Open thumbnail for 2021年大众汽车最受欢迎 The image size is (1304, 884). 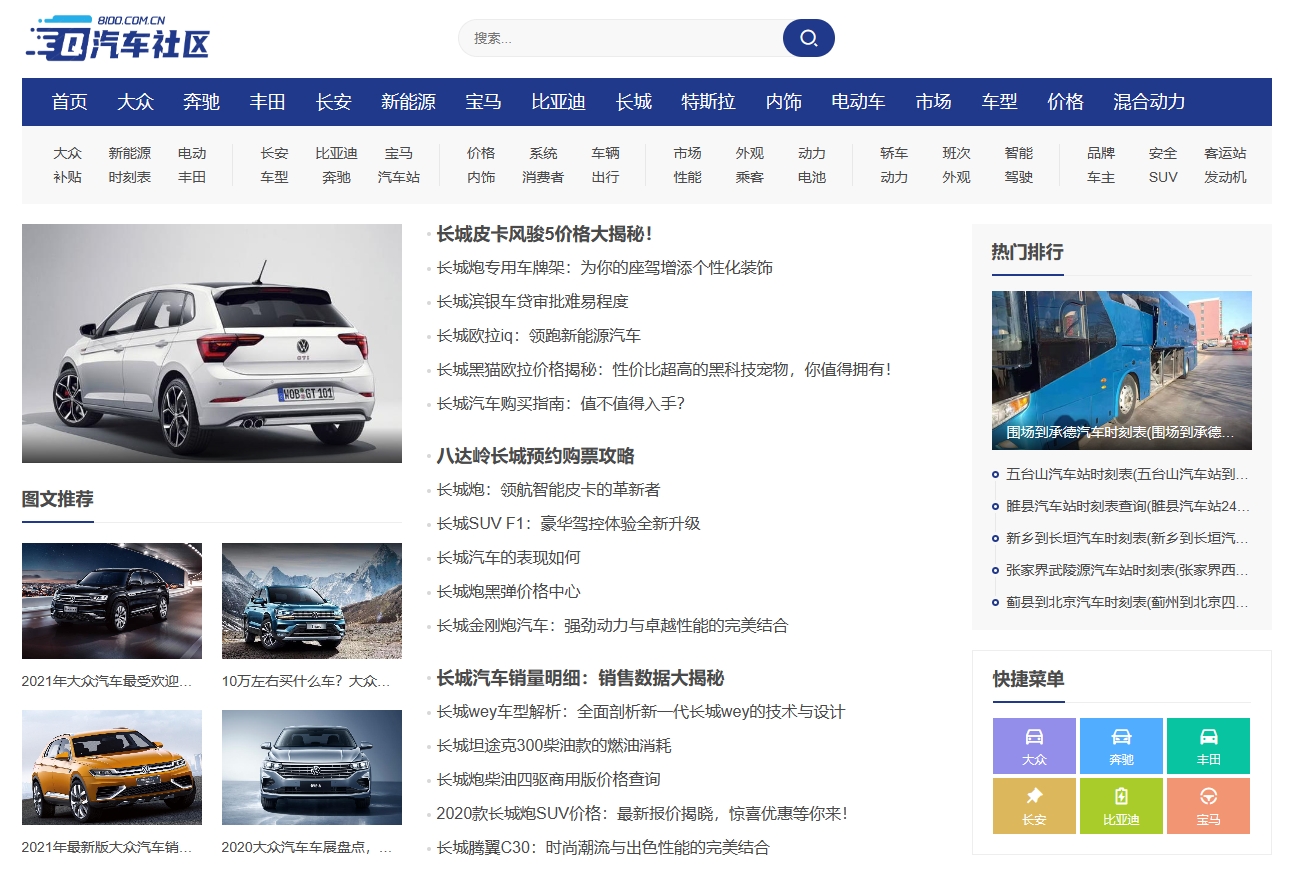pos(112,601)
